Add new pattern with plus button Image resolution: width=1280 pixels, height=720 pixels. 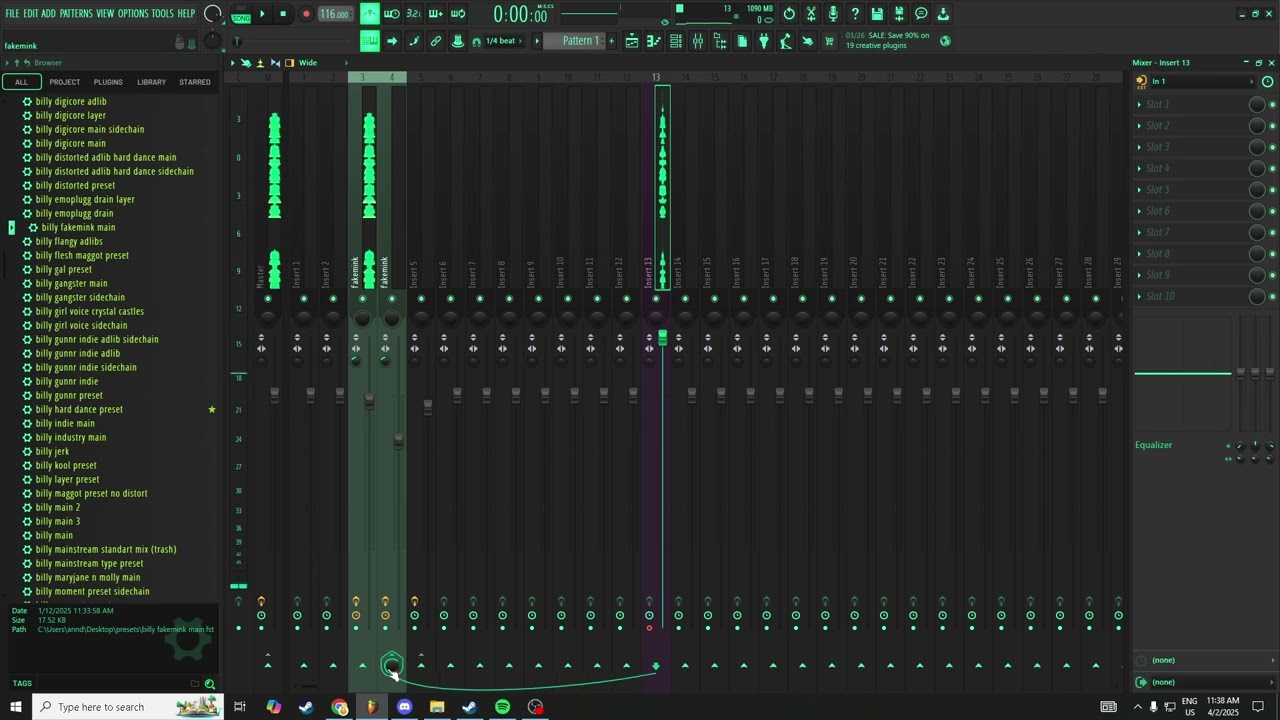click(x=612, y=41)
